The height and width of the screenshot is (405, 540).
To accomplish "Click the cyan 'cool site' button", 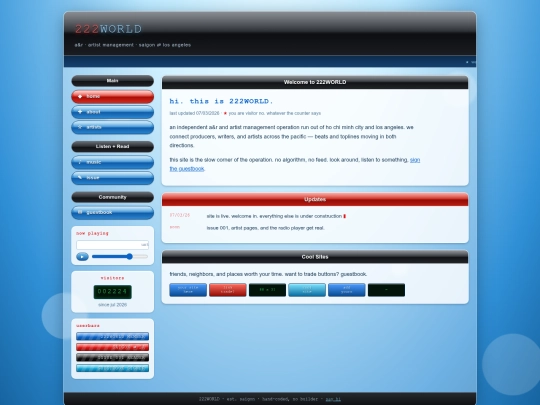I will click(307, 290).
